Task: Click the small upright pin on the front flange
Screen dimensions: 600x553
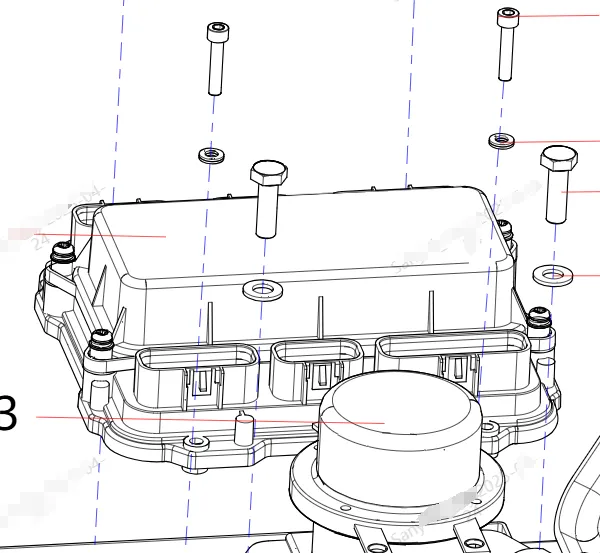Action: tap(244, 429)
